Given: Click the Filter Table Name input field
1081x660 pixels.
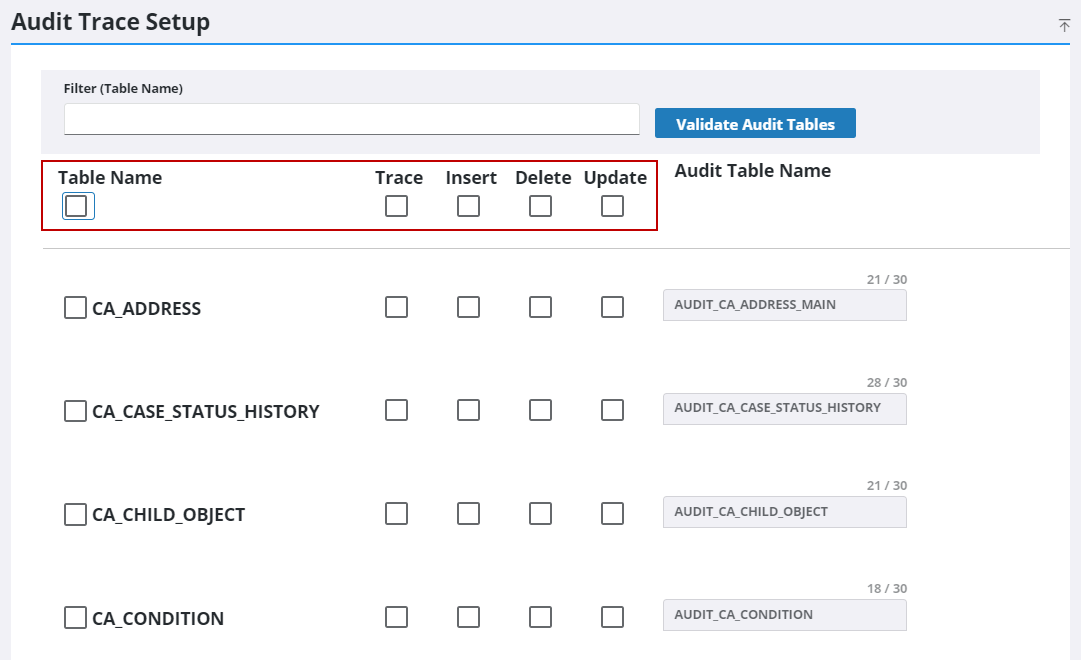Looking at the screenshot, I should pyautogui.click(x=352, y=119).
